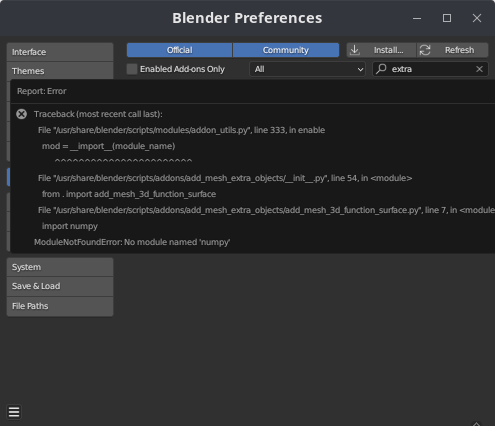Close the Blender Preferences window
The height and width of the screenshot is (426, 495).
477,18
